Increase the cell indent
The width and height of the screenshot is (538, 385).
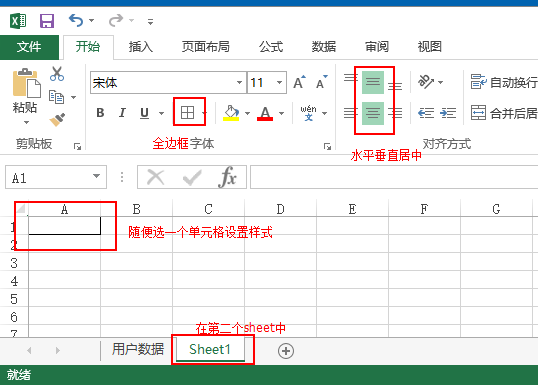click(448, 113)
